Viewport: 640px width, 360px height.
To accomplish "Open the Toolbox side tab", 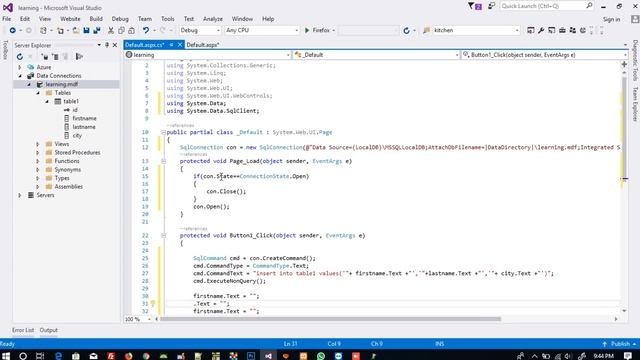I will click(5, 50).
